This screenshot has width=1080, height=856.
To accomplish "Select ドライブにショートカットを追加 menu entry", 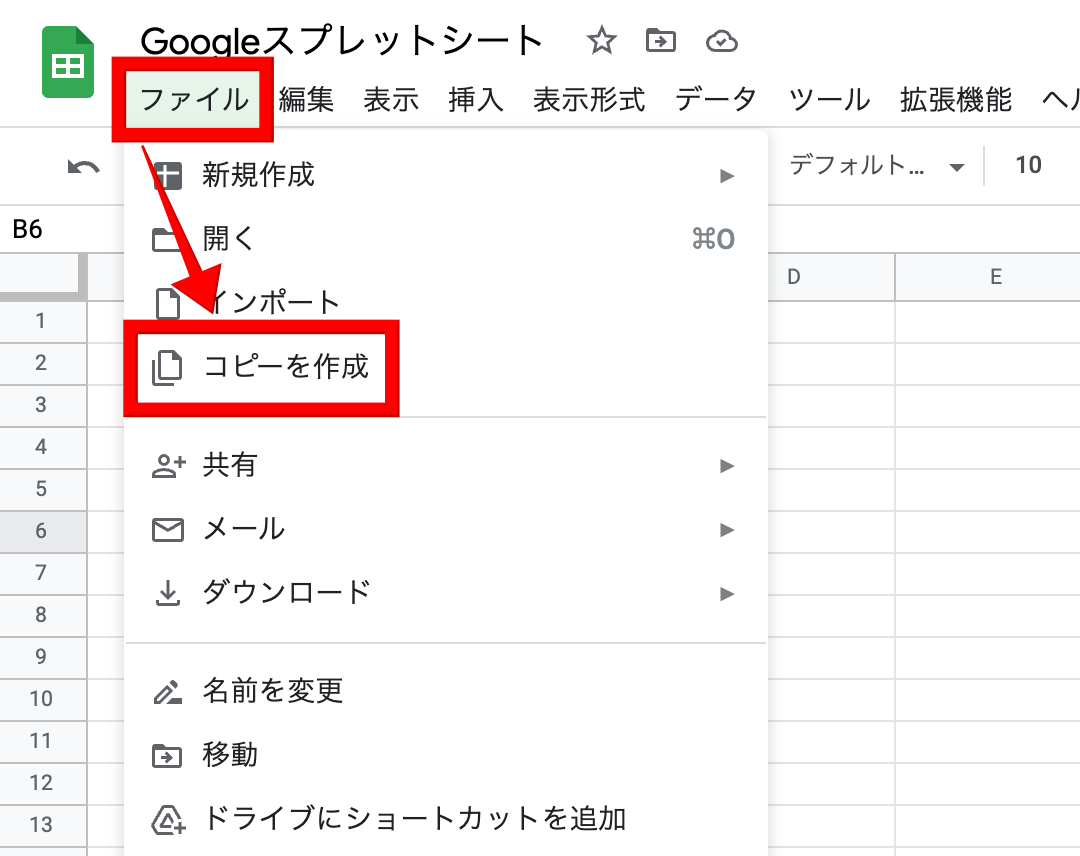I will (x=446, y=820).
